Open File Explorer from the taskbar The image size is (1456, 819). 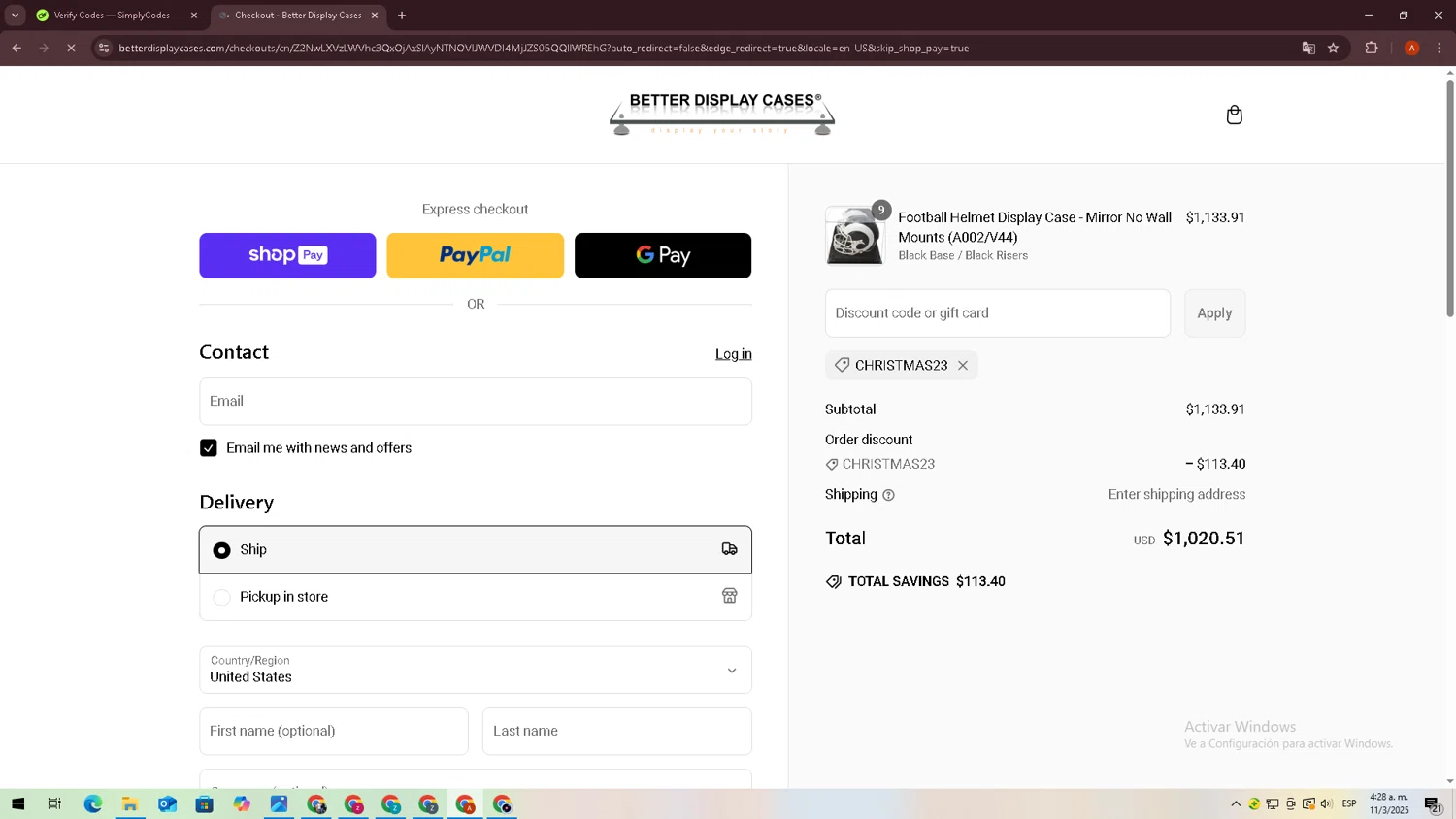click(130, 803)
